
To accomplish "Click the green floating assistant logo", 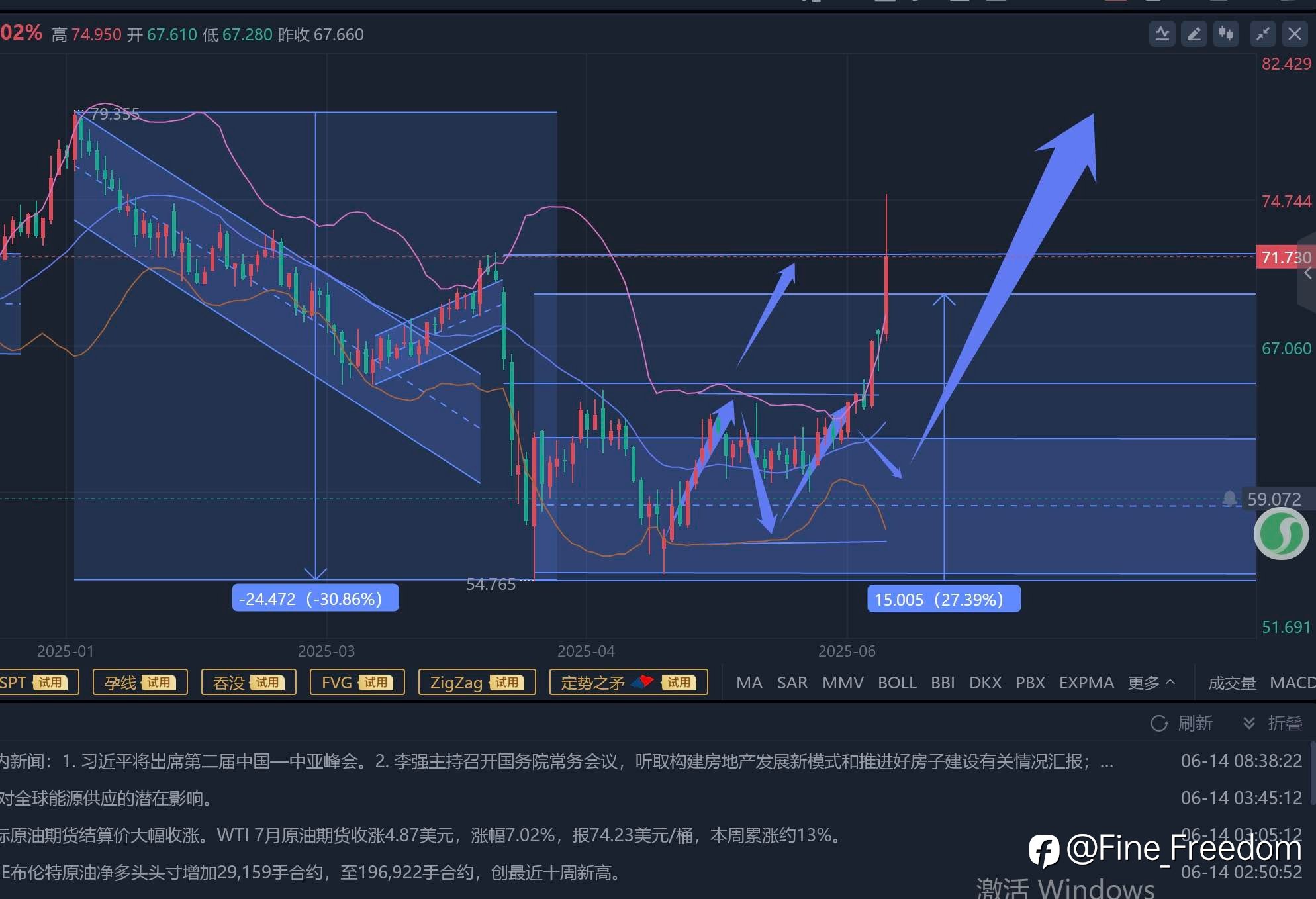I will click(x=1281, y=534).
